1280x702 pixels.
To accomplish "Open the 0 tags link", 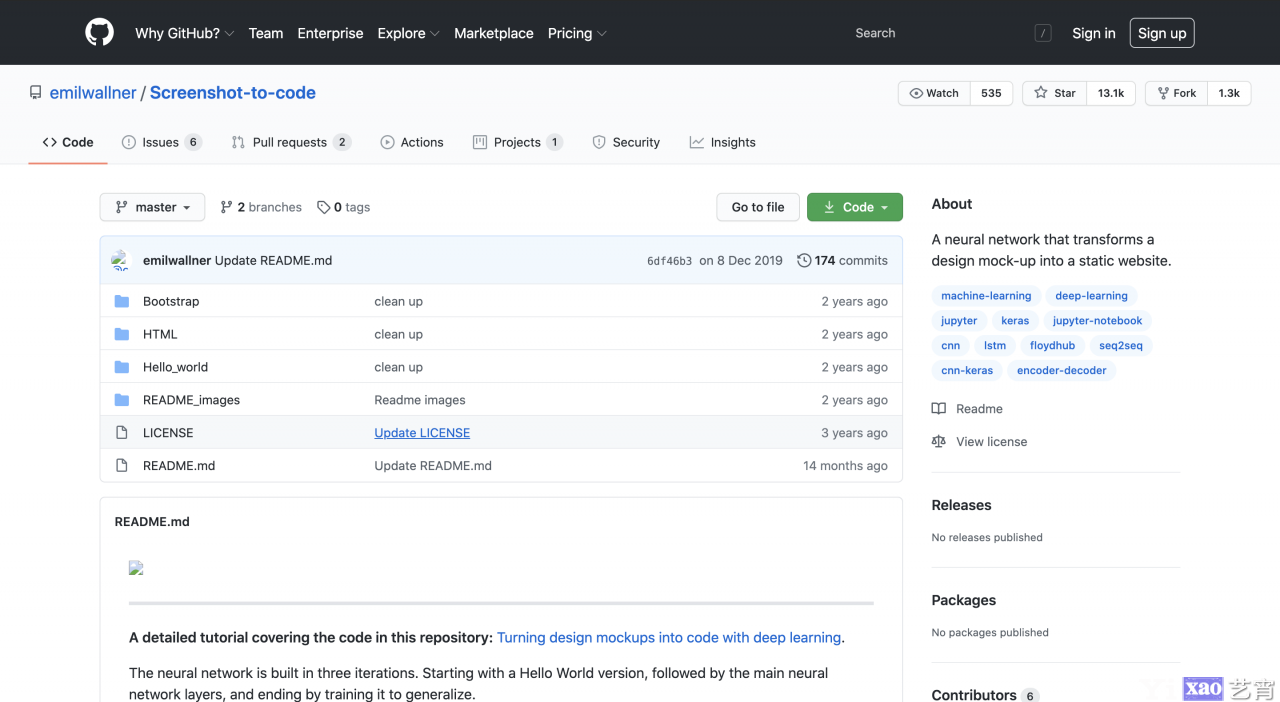I will point(344,207).
